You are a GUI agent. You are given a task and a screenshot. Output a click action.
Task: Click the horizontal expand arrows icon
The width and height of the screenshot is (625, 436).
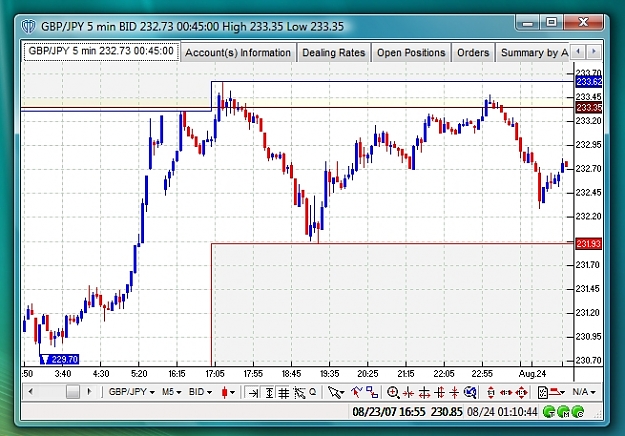pos(424,393)
